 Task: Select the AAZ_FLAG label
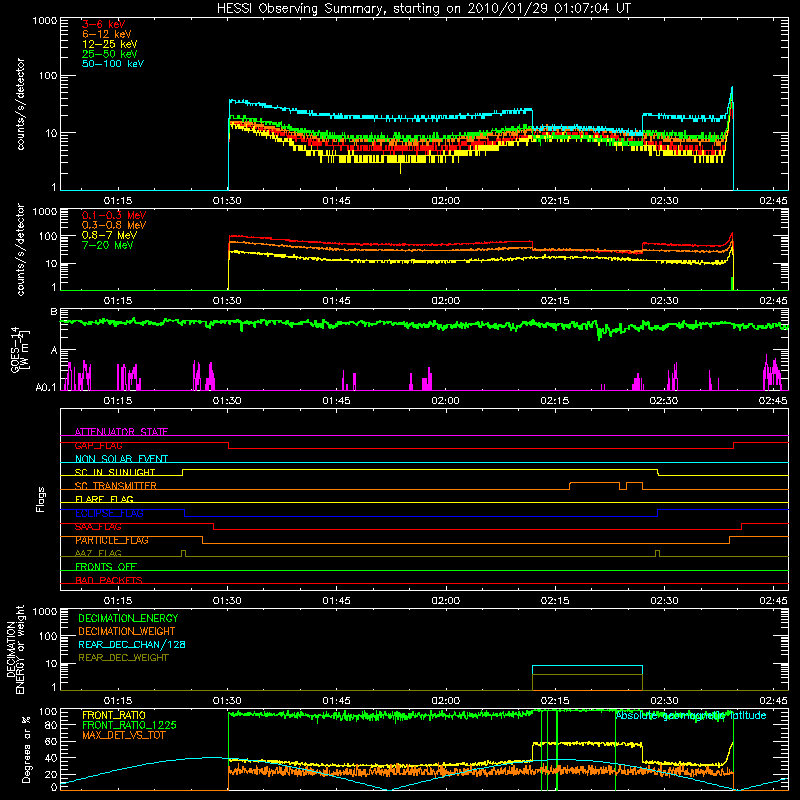(x=98, y=554)
